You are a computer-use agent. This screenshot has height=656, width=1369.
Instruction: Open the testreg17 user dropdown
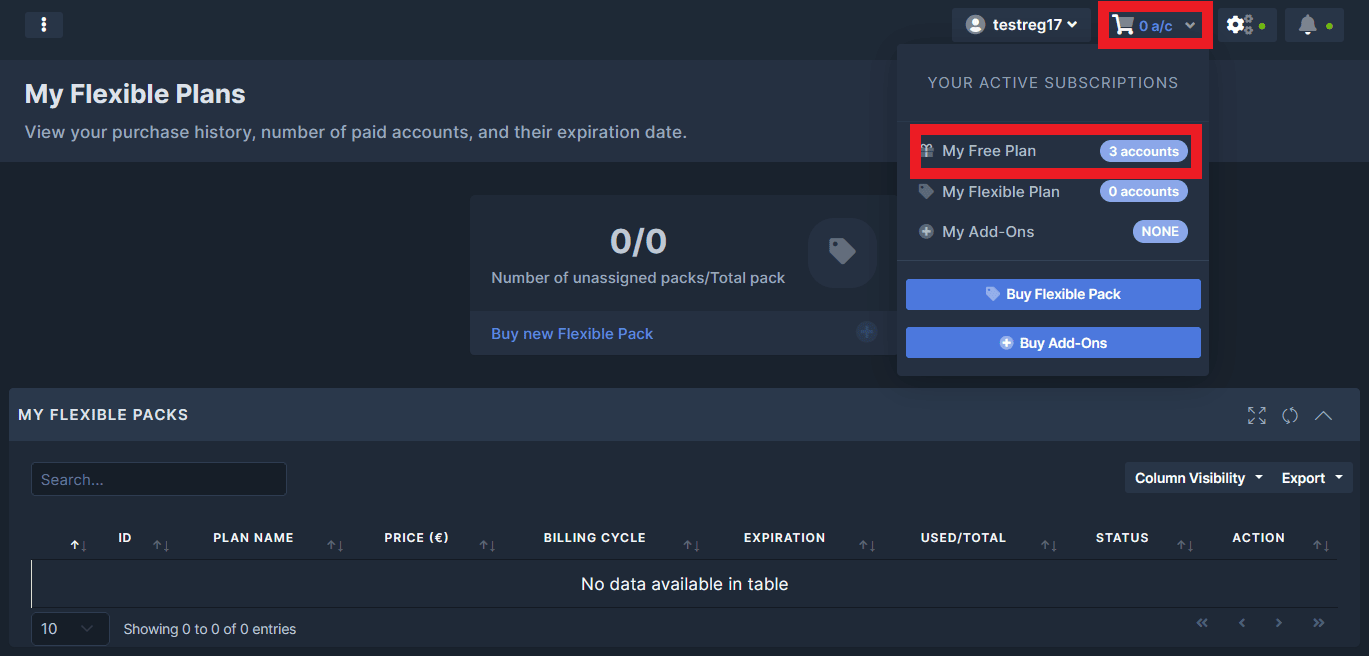1021,25
